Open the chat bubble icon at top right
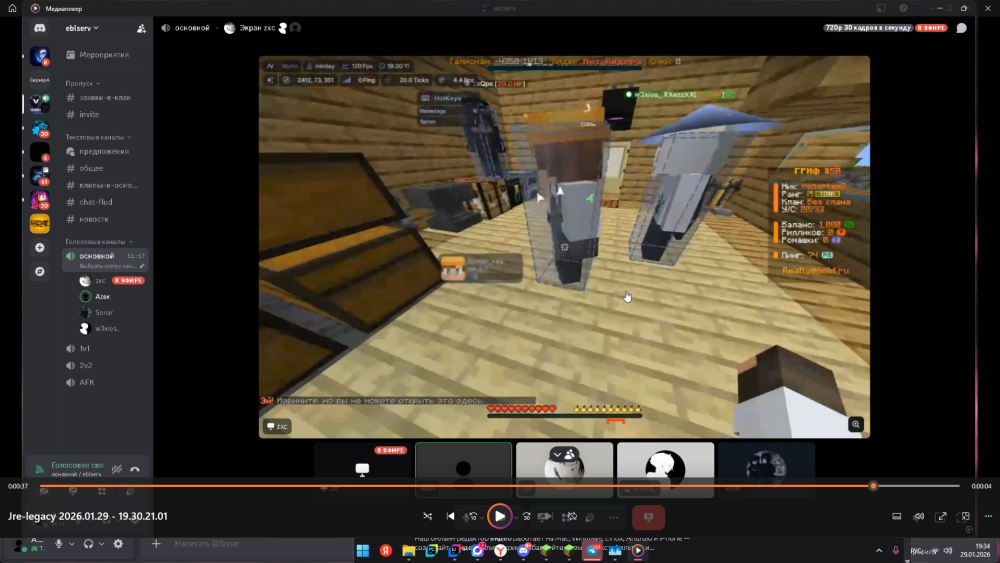1000x563 pixels. [961, 28]
